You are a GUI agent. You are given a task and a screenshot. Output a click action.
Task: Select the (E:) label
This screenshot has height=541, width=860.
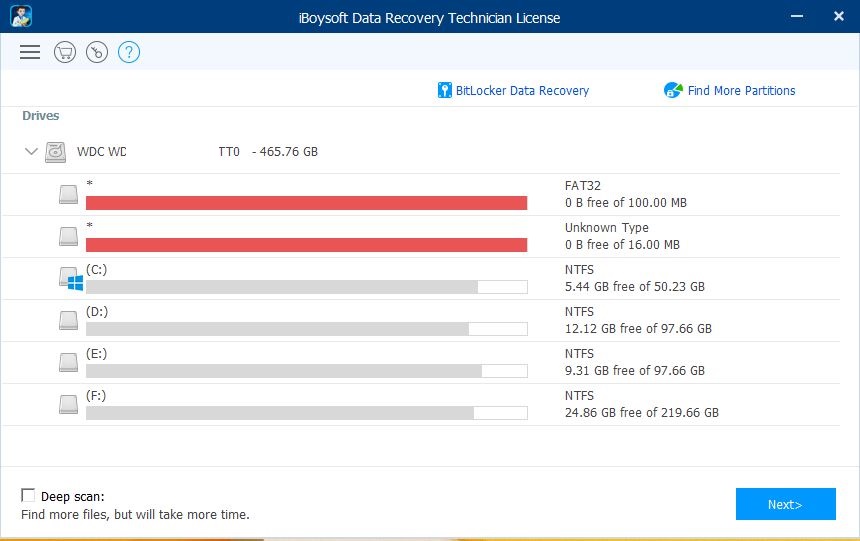click(97, 353)
